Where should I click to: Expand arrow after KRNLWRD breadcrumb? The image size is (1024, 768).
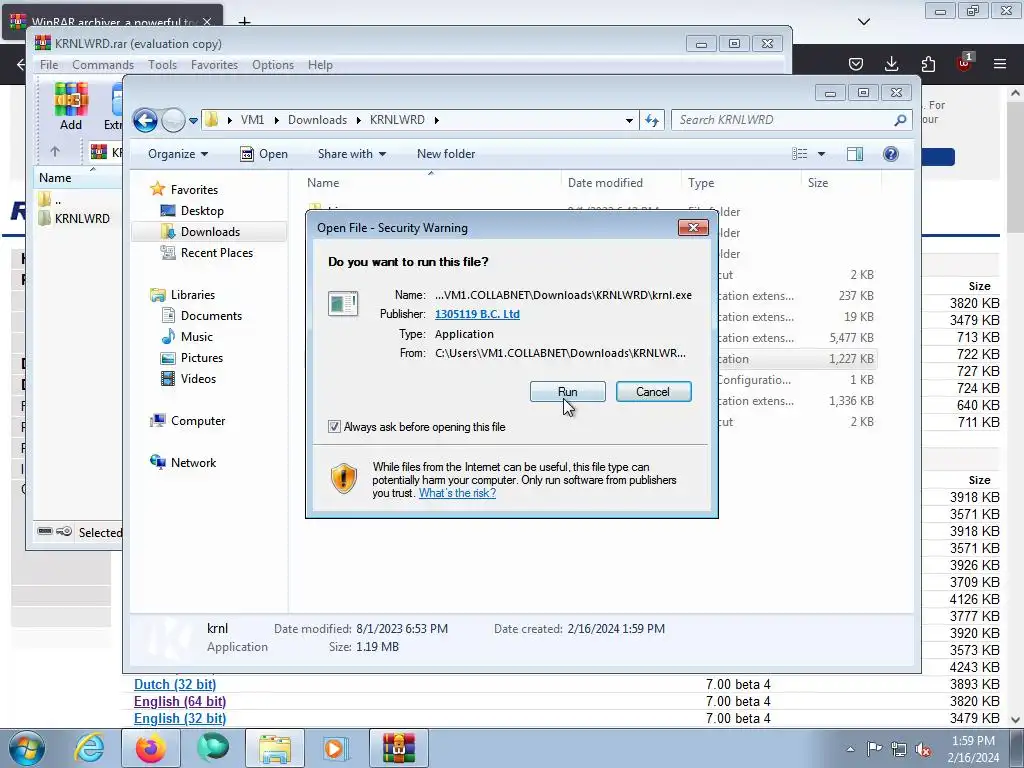tap(436, 120)
